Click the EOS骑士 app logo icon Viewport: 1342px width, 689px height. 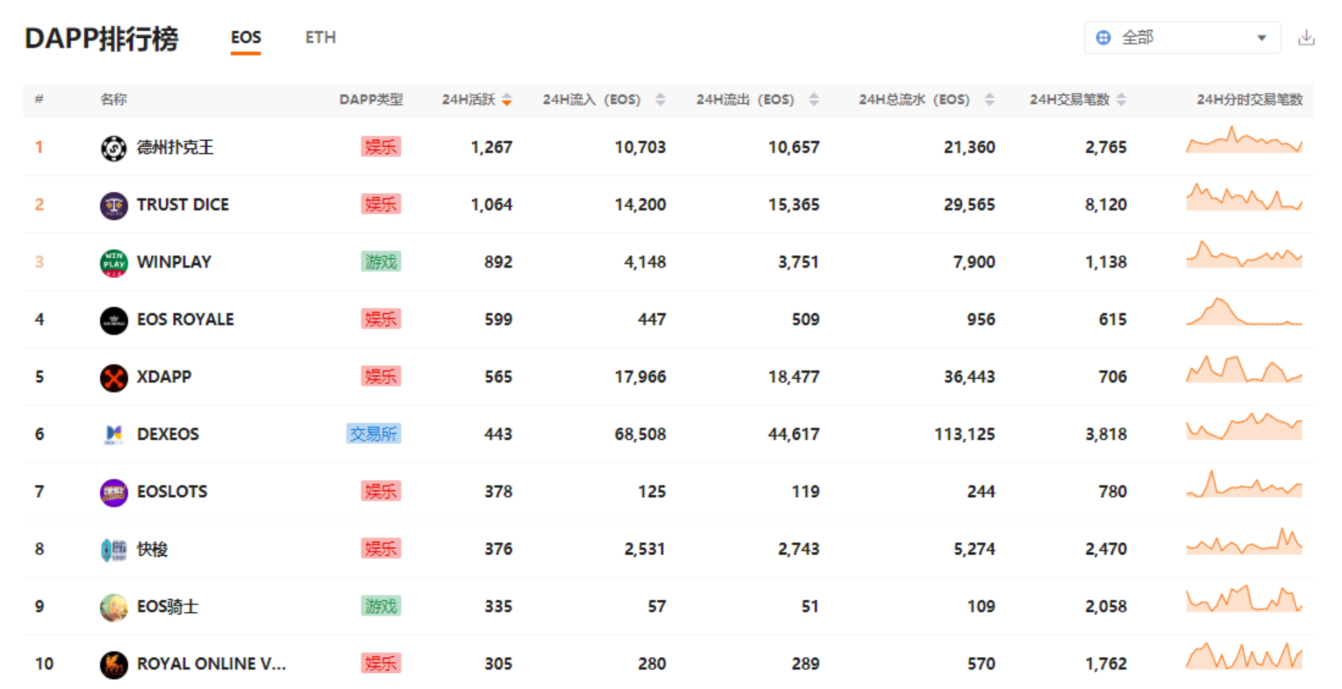click(x=114, y=607)
